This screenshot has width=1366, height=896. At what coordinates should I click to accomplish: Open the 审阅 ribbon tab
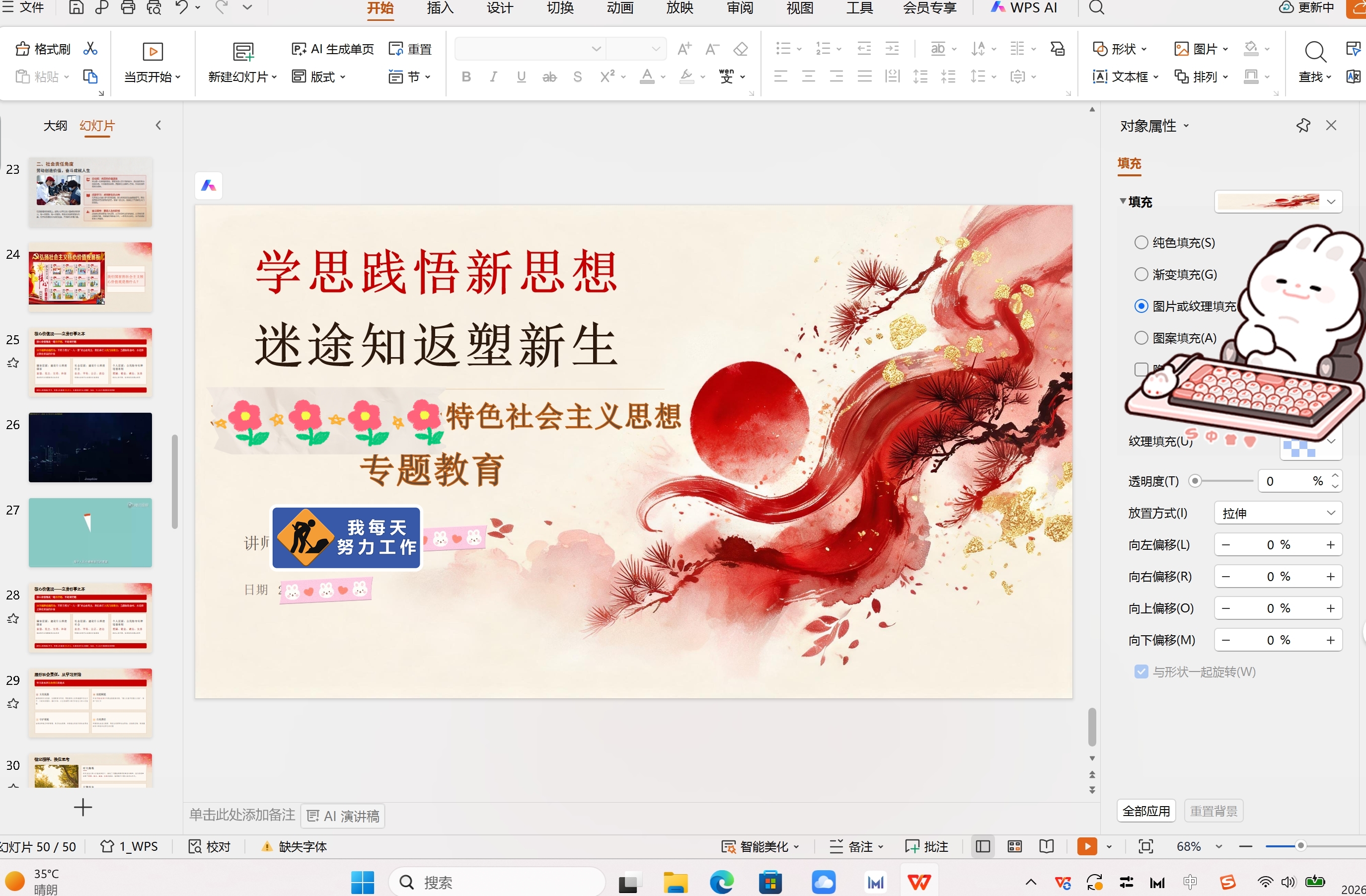pyautogui.click(x=740, y=8)
